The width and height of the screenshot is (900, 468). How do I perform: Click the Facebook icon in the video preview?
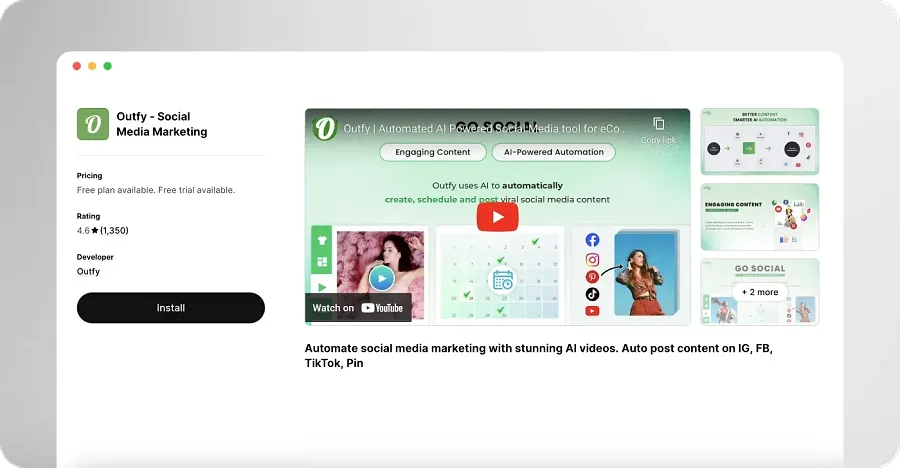592,240
